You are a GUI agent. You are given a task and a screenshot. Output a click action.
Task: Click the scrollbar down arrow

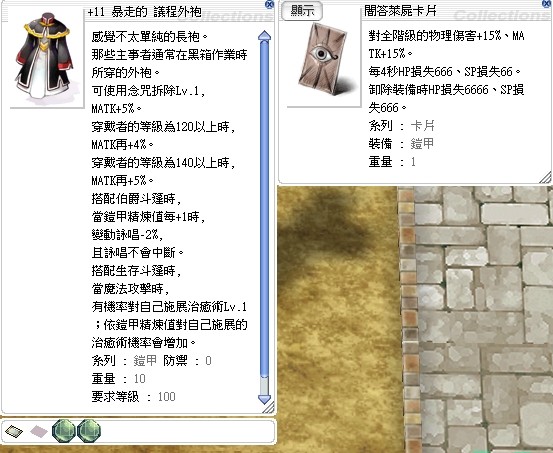265,399
